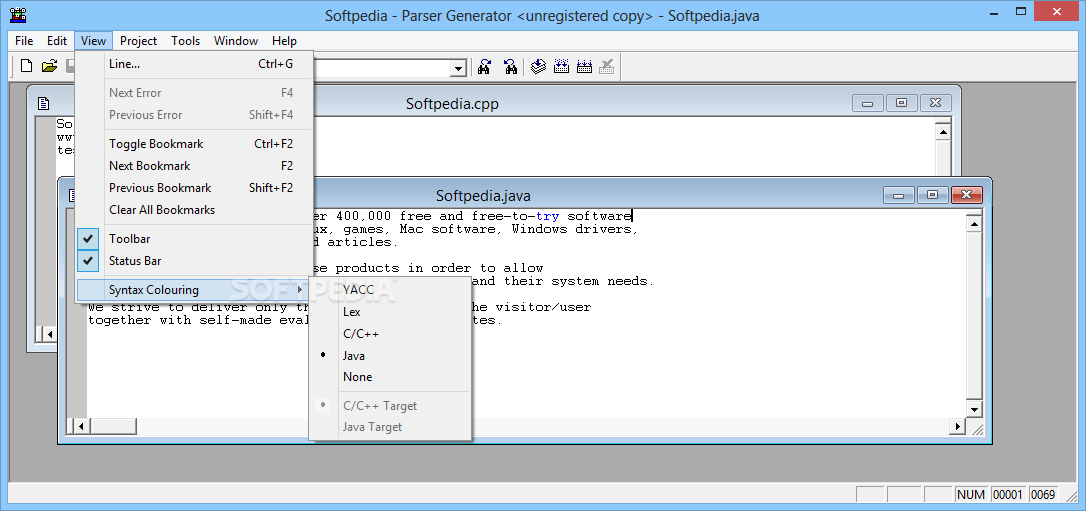
Task: Click Softpedia.cpp window document icon
Action: coord(43,104)
